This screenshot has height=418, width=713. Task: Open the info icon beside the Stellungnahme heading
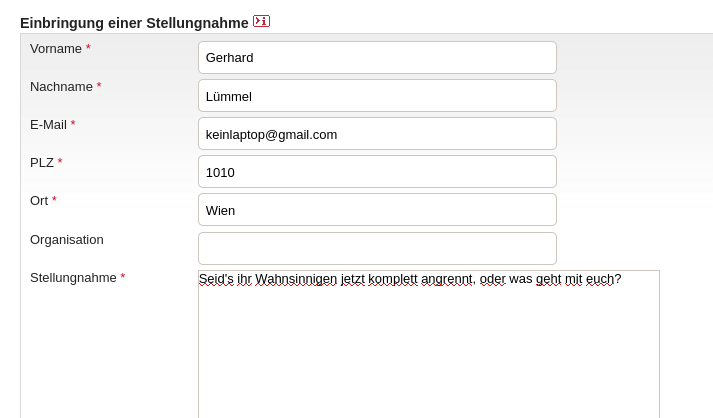(261, 21)
